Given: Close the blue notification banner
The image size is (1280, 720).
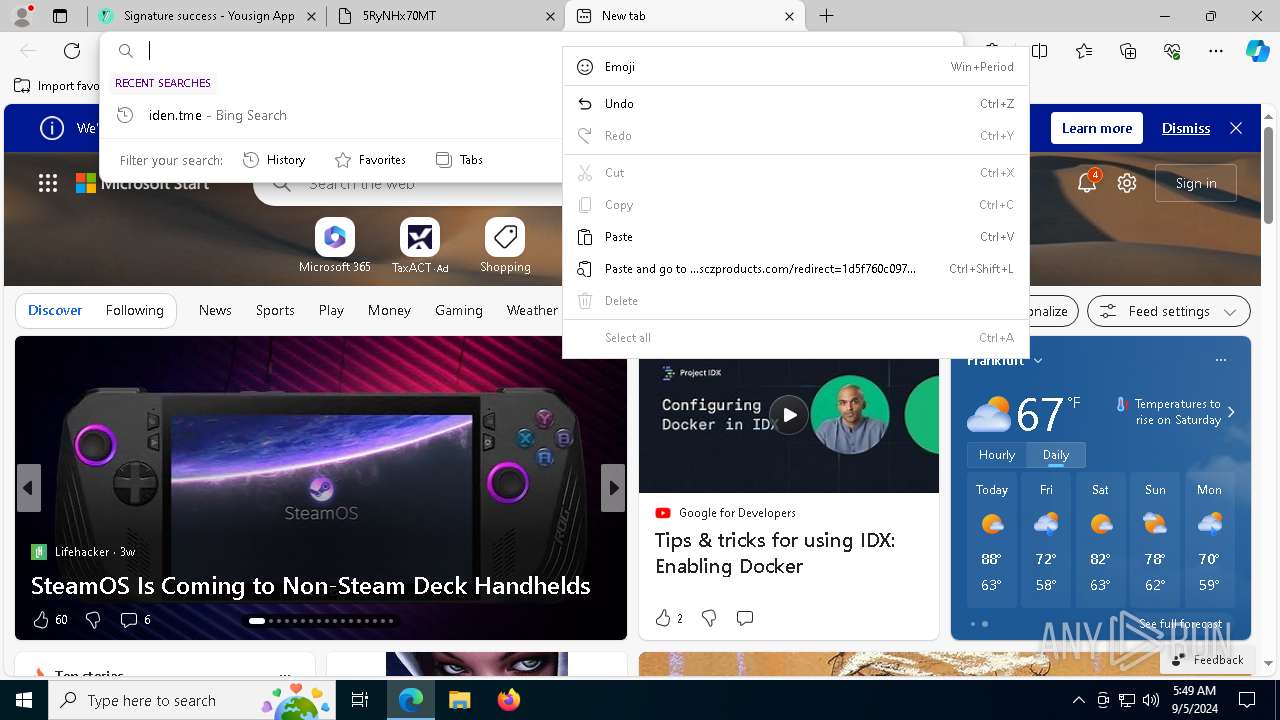Looking at the screenshot, I should [1236, 128].
